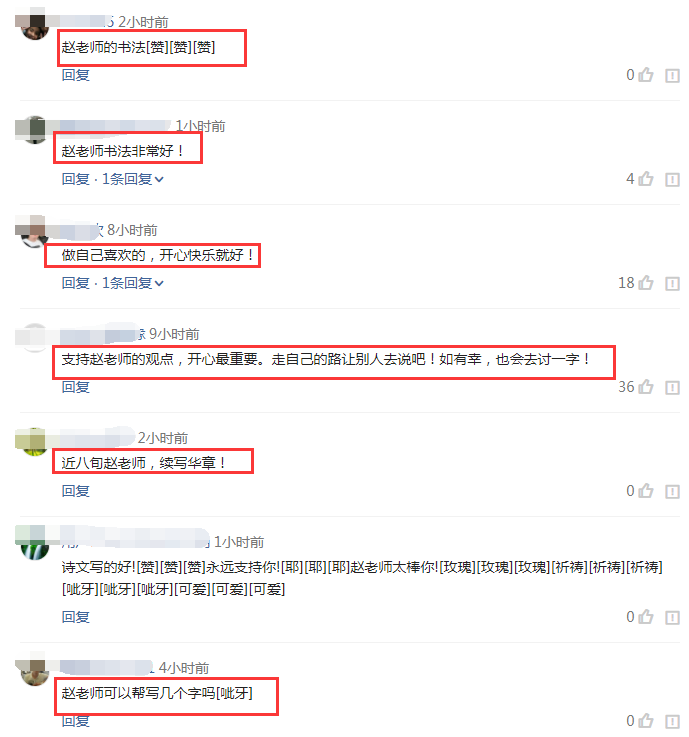Like the comment '近八旬赵老师,续写华章!'
689x737 pixels.
coord(646,490)
